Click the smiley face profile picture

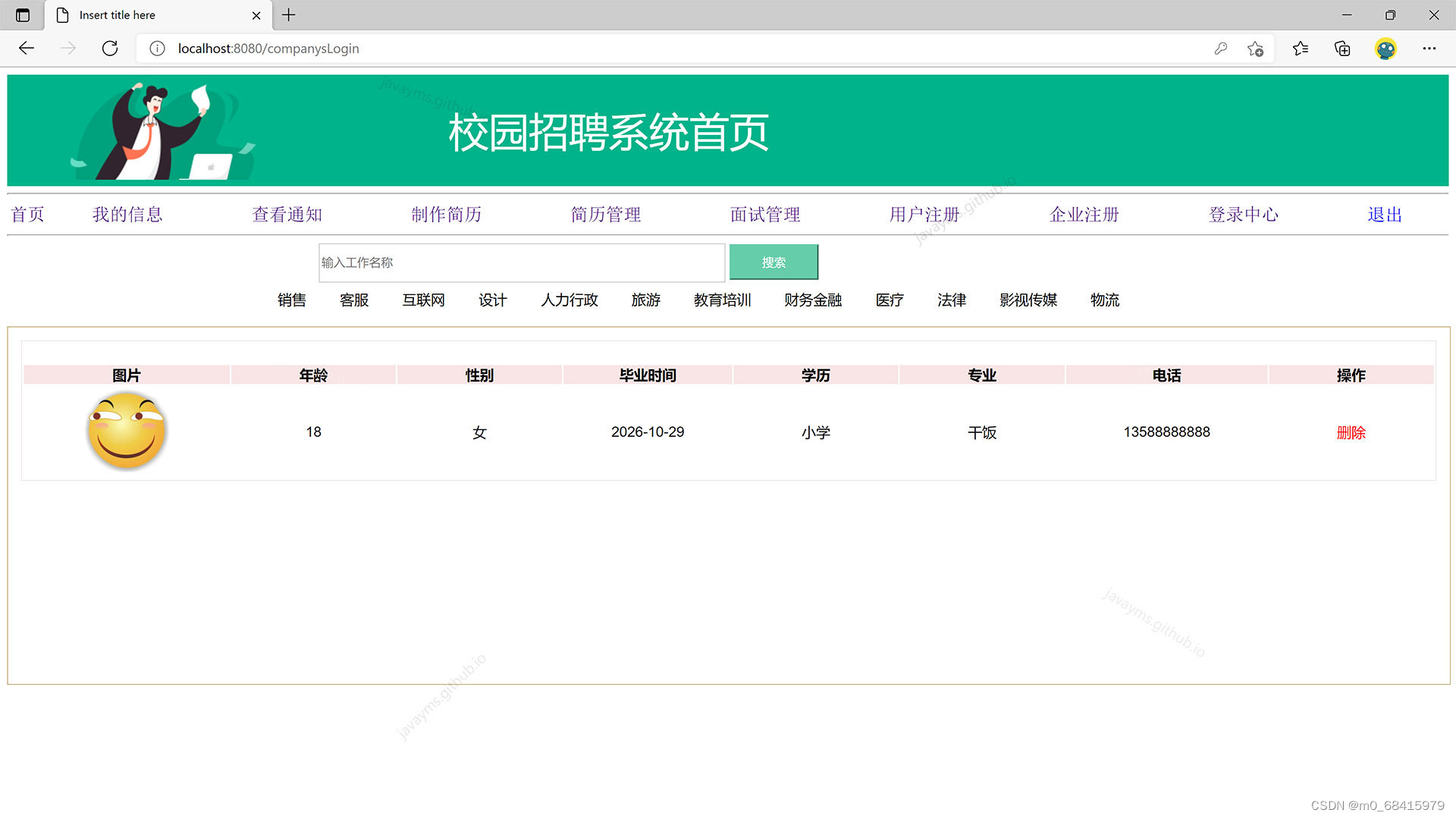[x=127, y=431]
